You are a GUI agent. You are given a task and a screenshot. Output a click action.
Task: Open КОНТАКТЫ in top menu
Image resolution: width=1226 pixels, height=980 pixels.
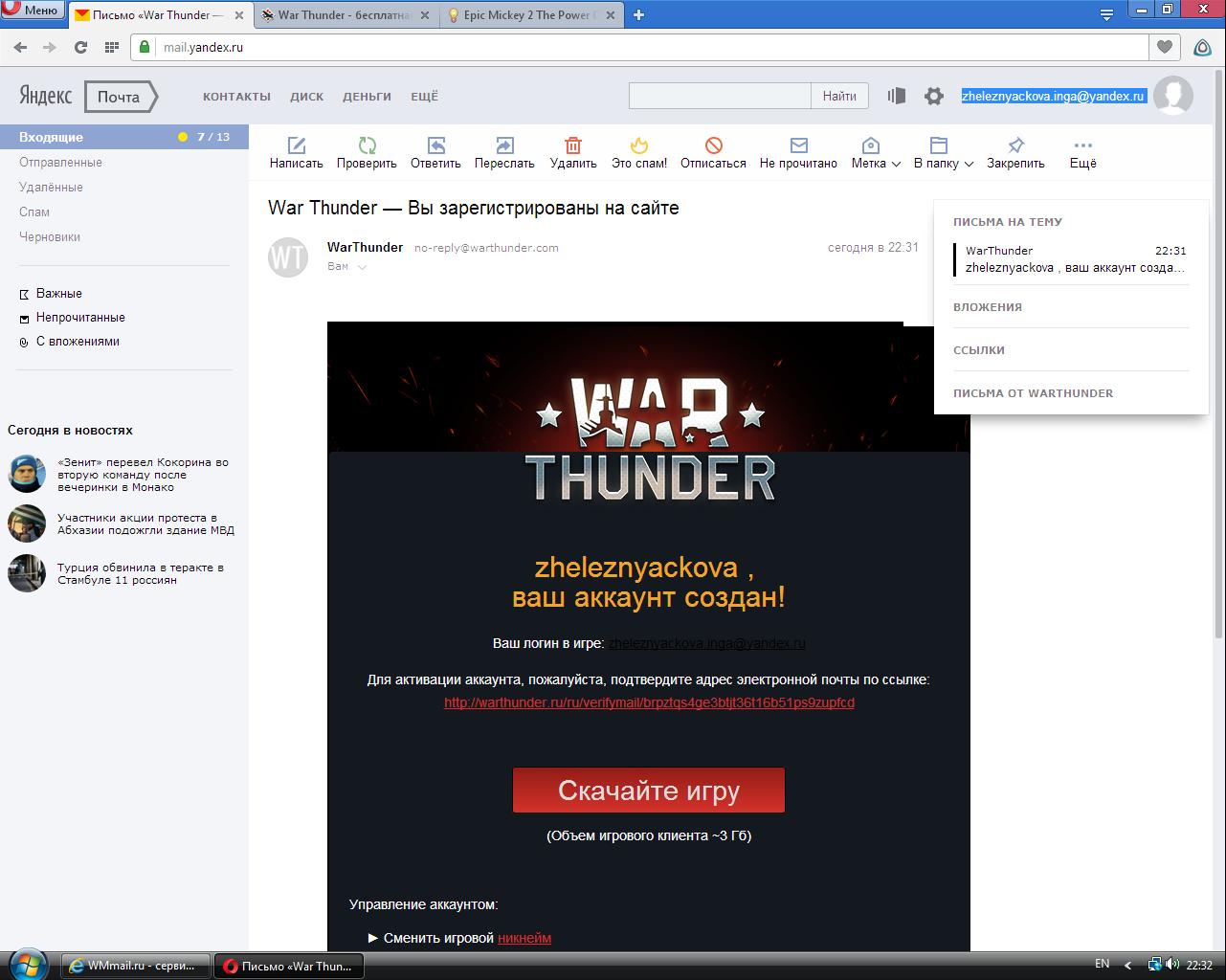[236, 97]
